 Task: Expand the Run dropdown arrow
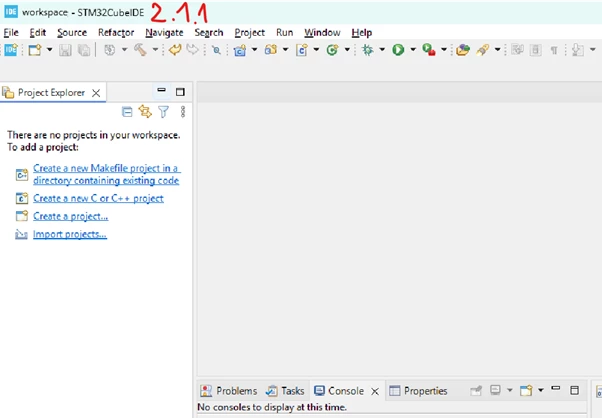point(413,50)
